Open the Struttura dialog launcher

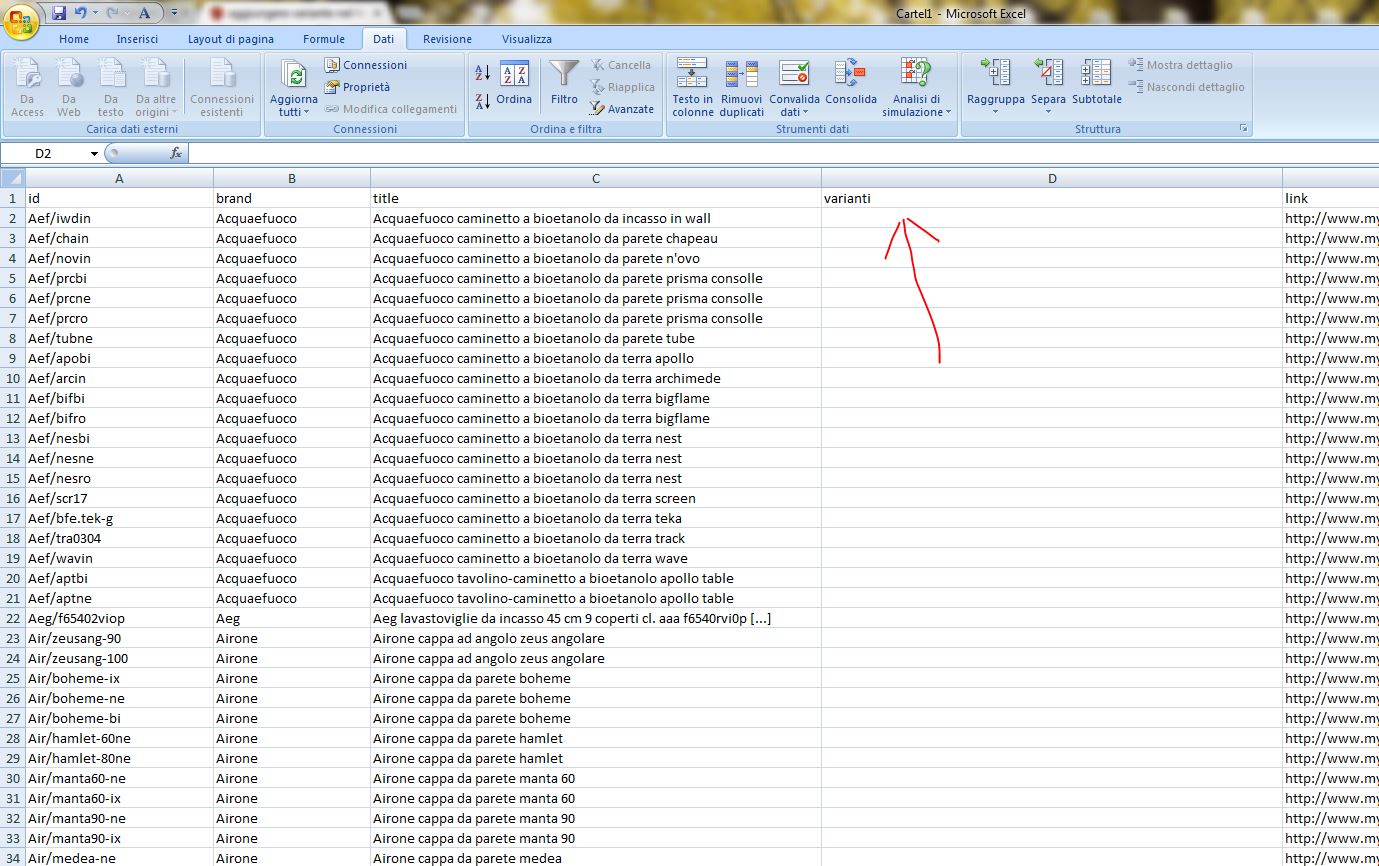coord(1243,129)
